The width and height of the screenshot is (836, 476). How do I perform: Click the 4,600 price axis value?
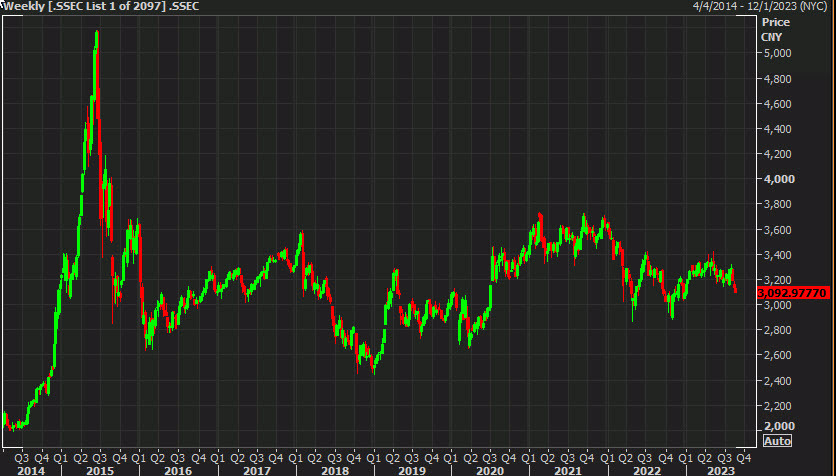777,104
